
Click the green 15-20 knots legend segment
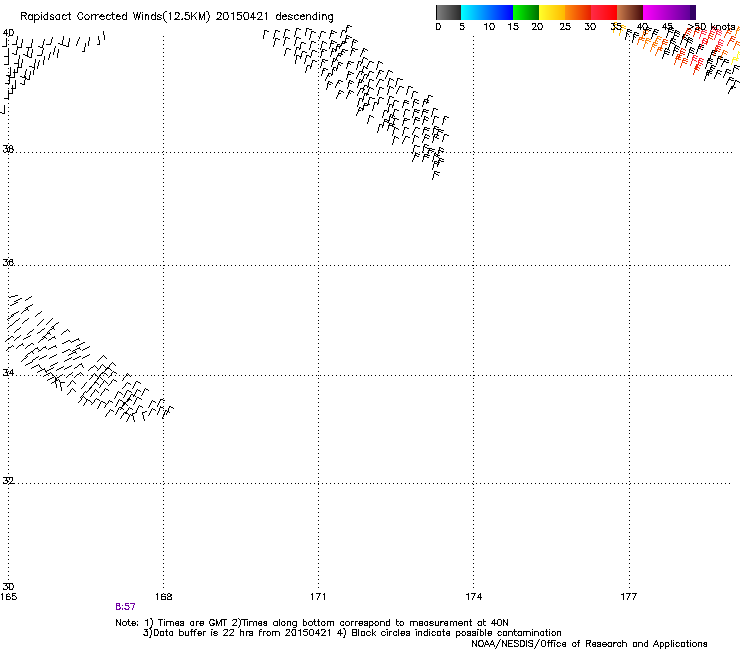click(526, 12)
